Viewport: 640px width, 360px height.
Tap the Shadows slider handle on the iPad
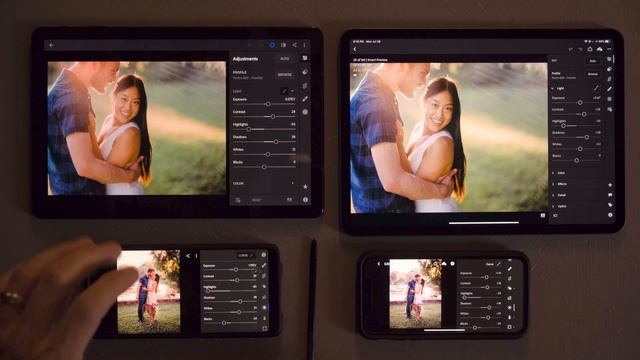click(x=587, y=138)
